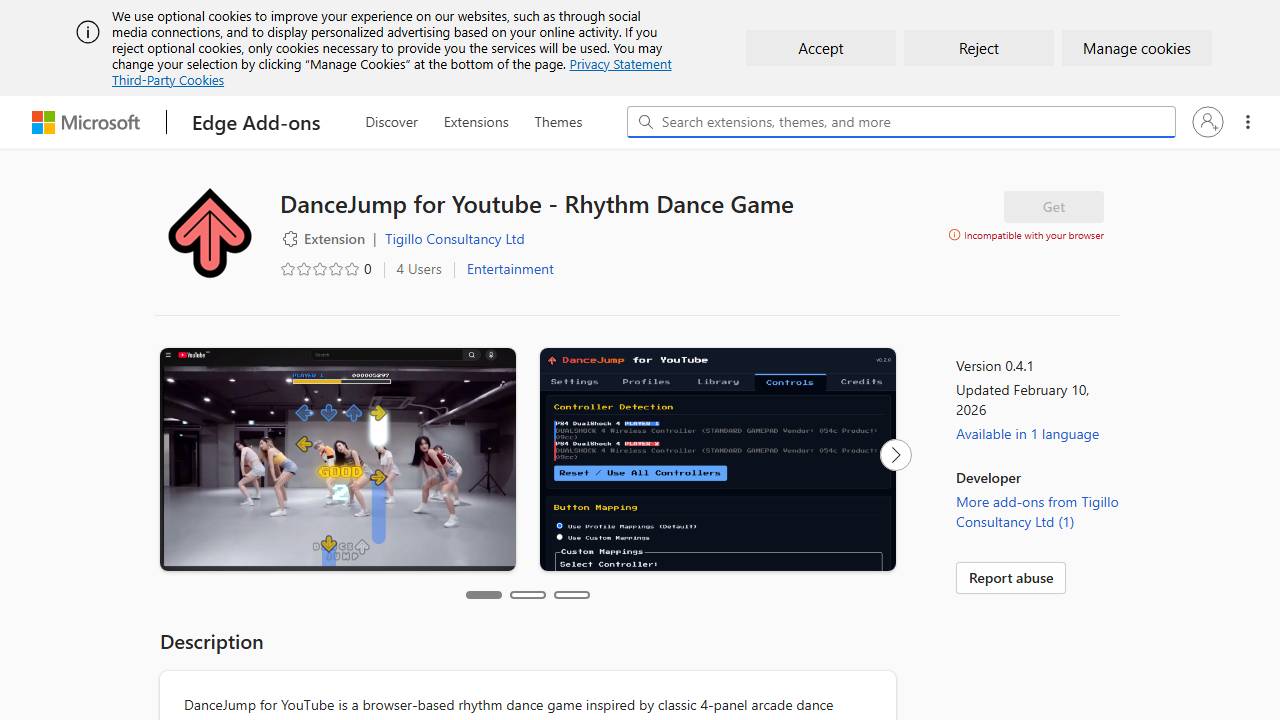Click the disabled Get button
1280x720 pixels.
(1054, 207)
